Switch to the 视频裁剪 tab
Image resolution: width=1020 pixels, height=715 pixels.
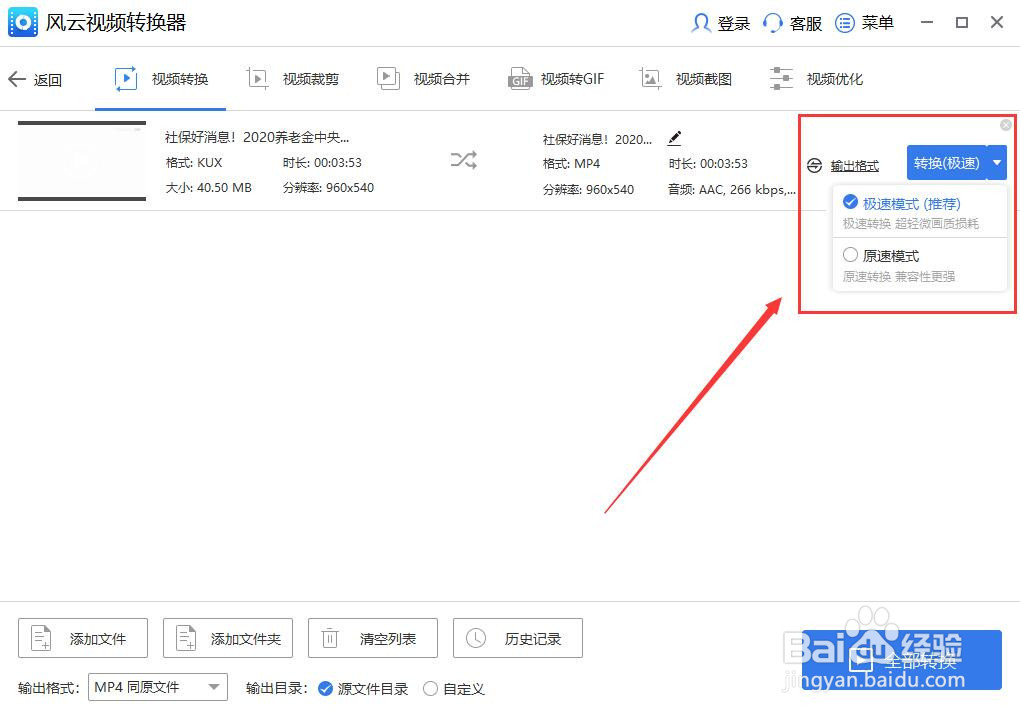293,78
